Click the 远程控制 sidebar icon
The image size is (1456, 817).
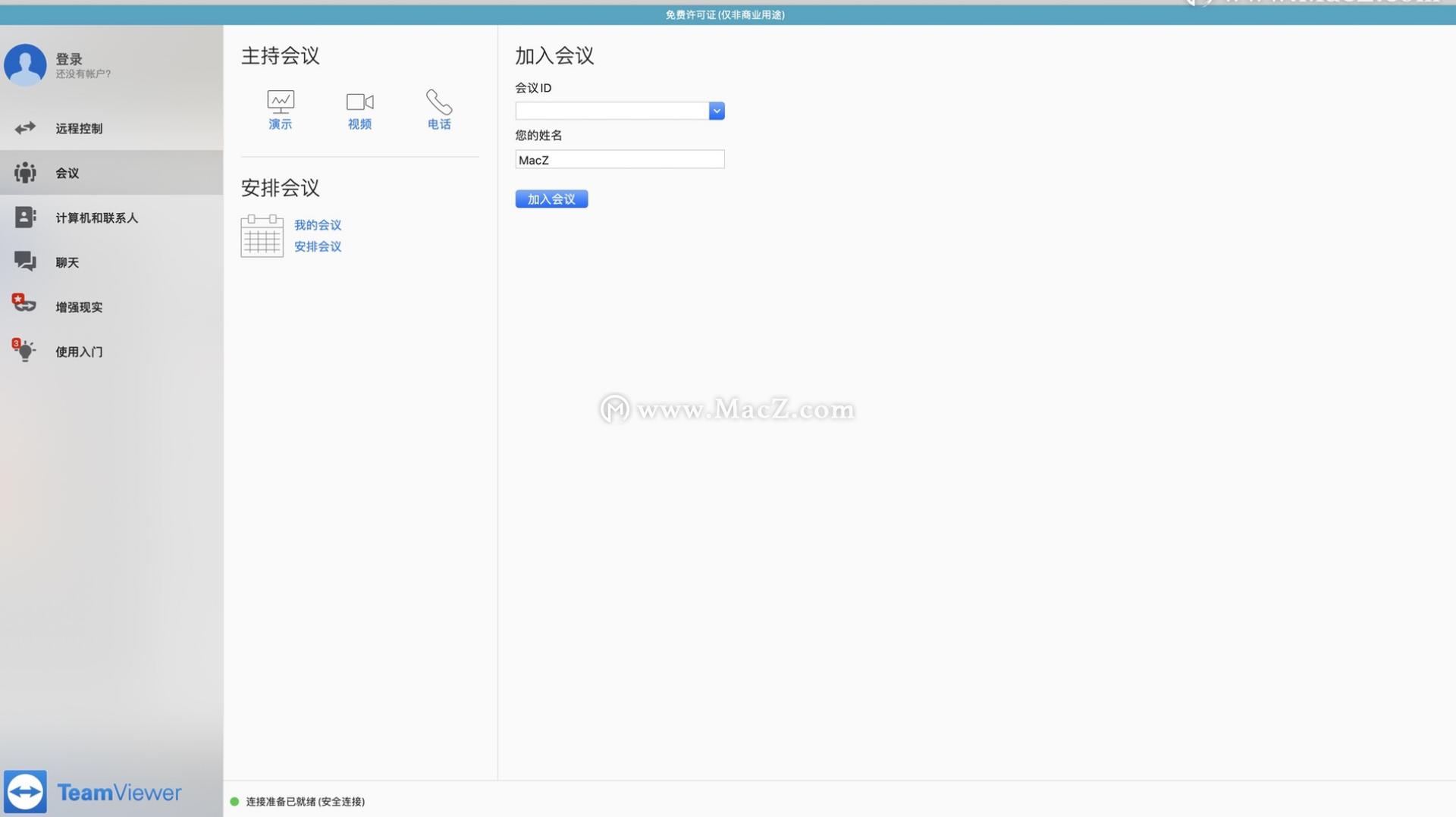tap(25, 127)
